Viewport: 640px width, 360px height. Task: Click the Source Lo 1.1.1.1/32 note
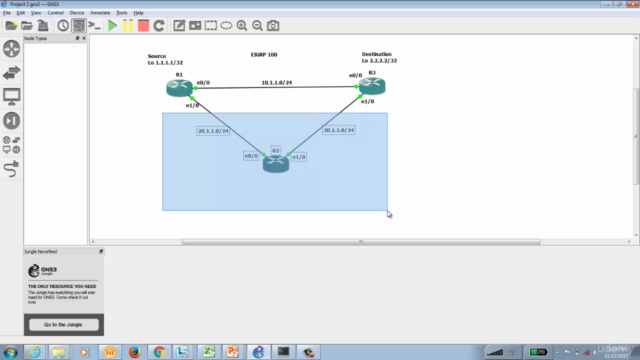165,59
